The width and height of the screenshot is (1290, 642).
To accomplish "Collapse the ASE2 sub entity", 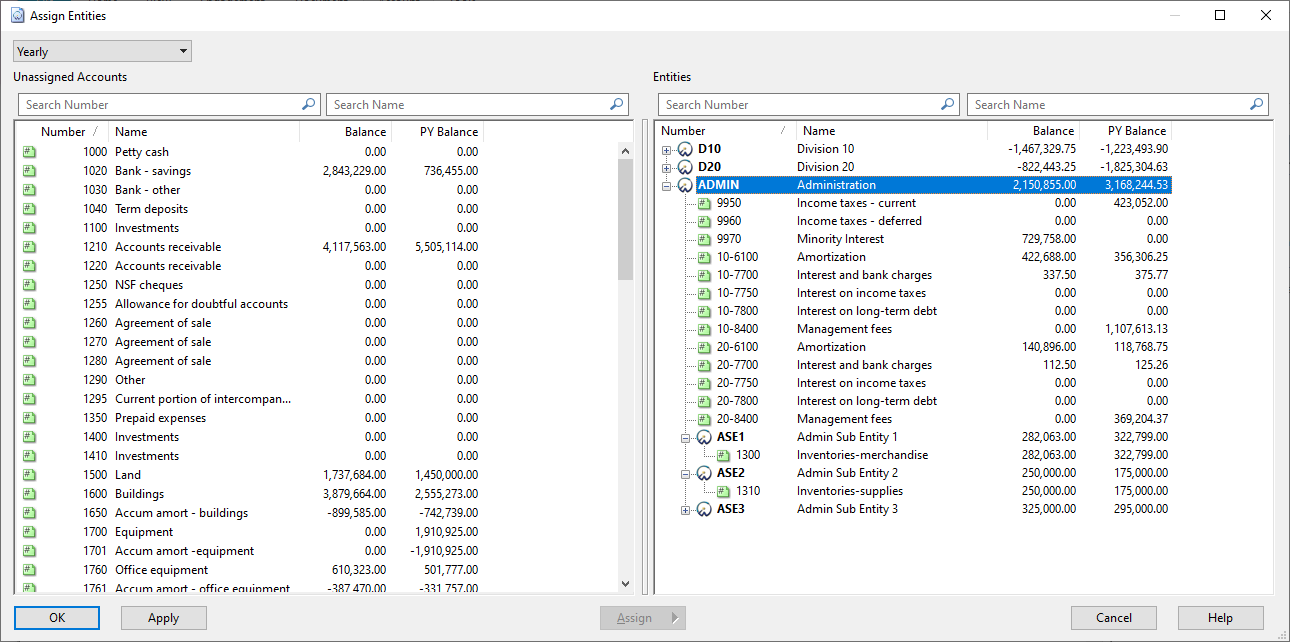I will point(686,473).
